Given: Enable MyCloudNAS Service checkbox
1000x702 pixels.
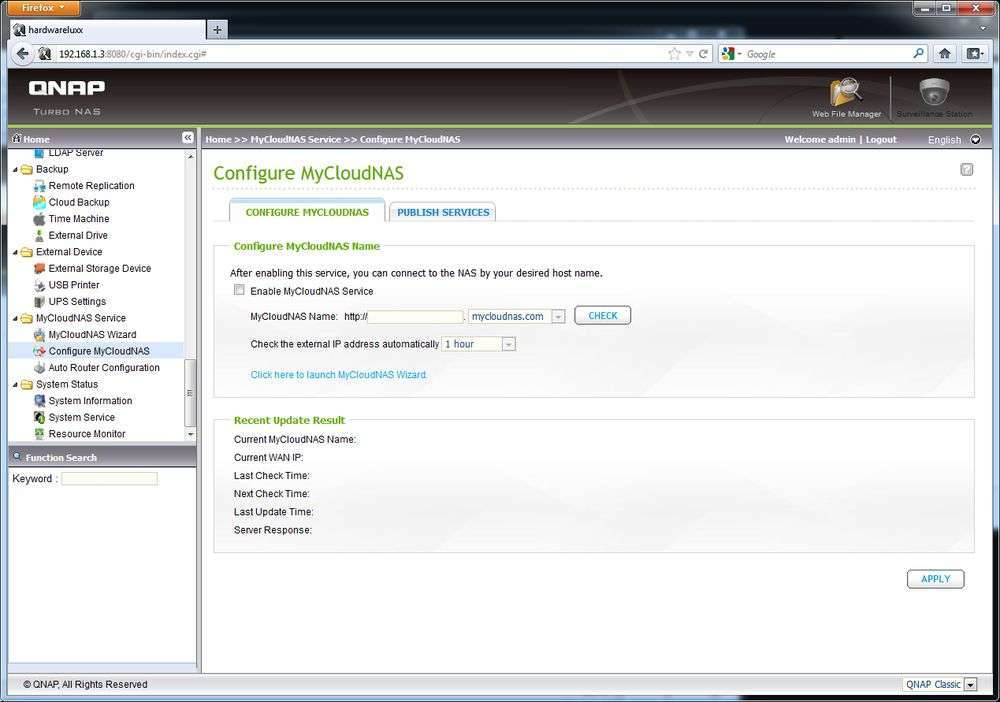Looking at the screenshot, I should click(x=239, y=290).
